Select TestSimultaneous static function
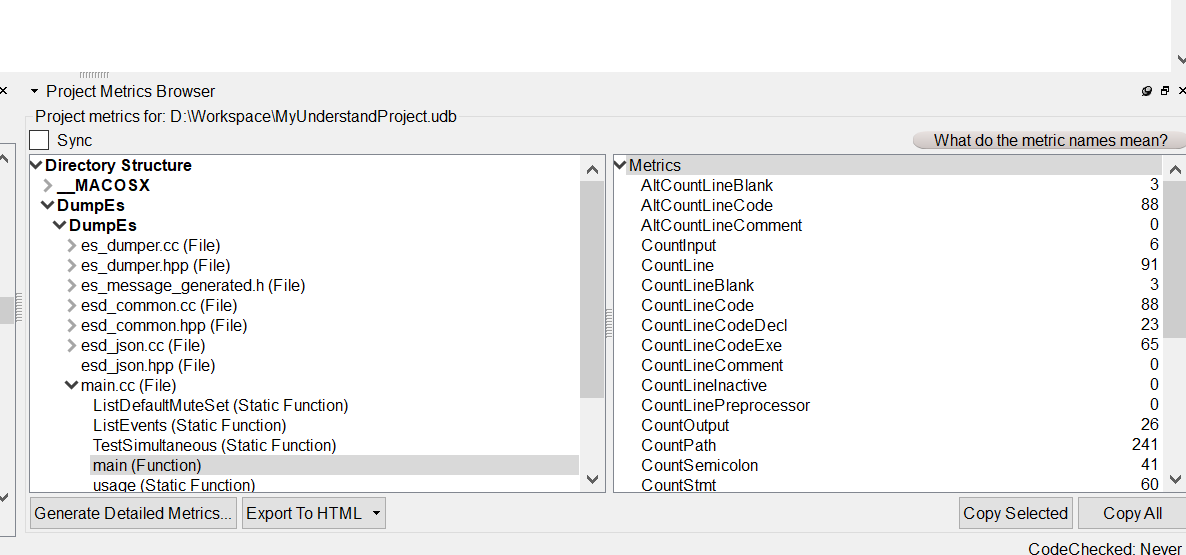 [x=215, y=445]
